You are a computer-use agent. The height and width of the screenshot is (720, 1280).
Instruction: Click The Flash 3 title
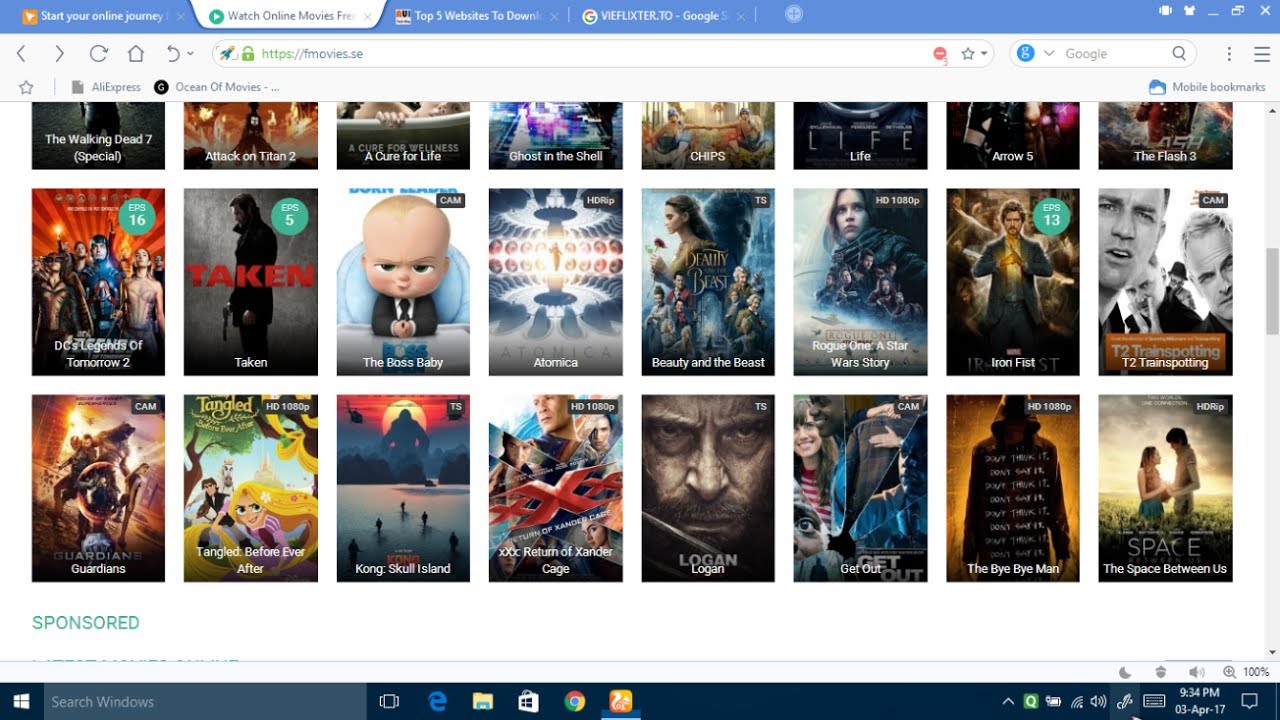point(1165,156)
